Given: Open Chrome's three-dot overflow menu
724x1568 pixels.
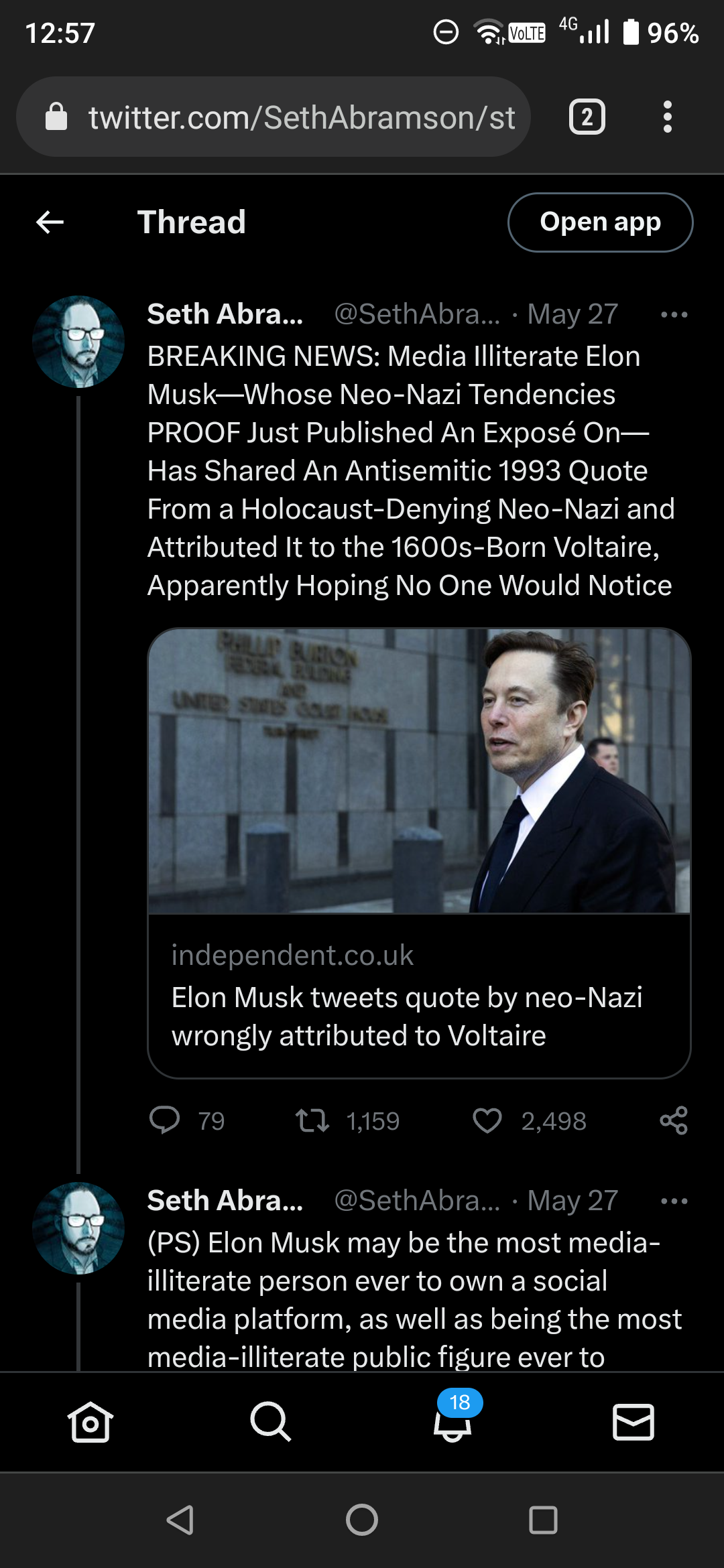Looking at the screenshot, I should 667,117.
